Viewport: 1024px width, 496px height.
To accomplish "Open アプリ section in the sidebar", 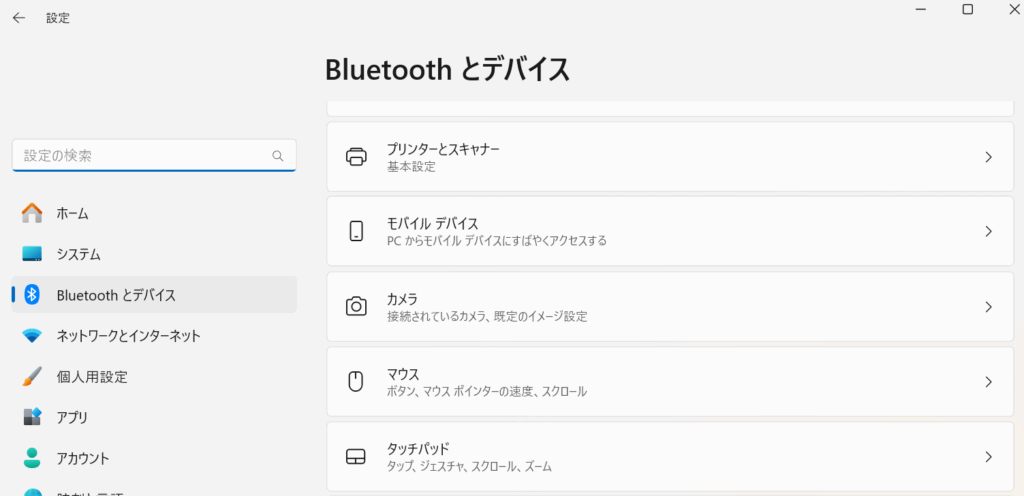I will click(154, 417).
